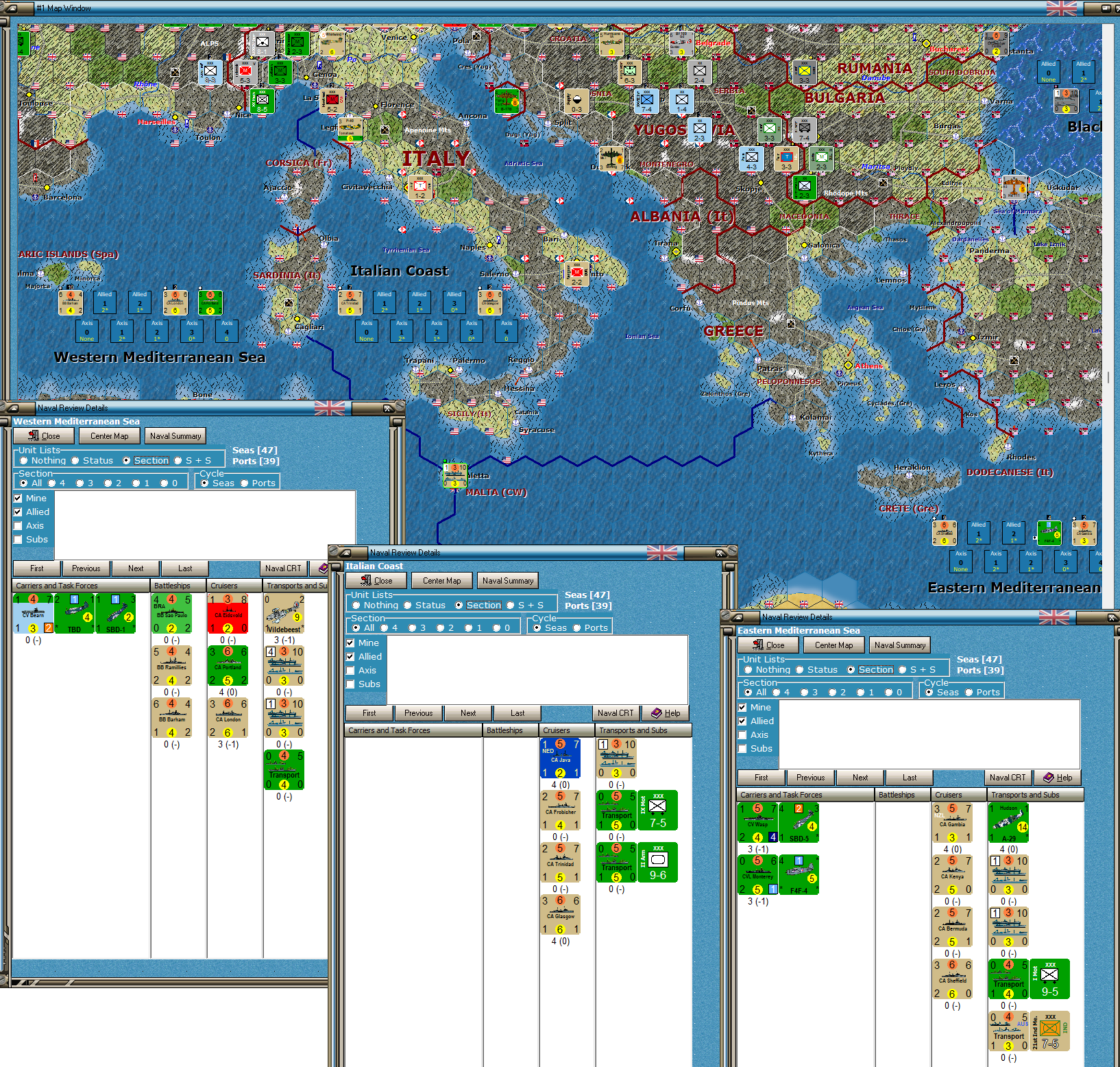Click Center Map in Eastern Mediterranean window
Viewport: 1120px width, 1067px height.
click(x=834, y=645)
